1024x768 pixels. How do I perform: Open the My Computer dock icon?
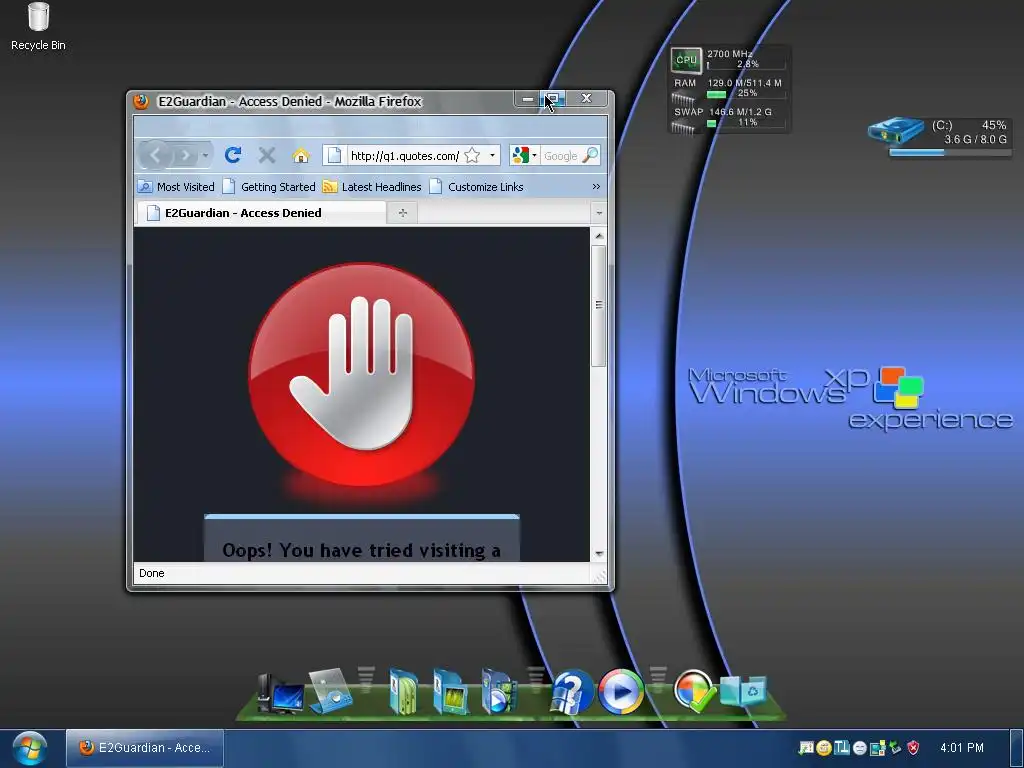[281, 694]
